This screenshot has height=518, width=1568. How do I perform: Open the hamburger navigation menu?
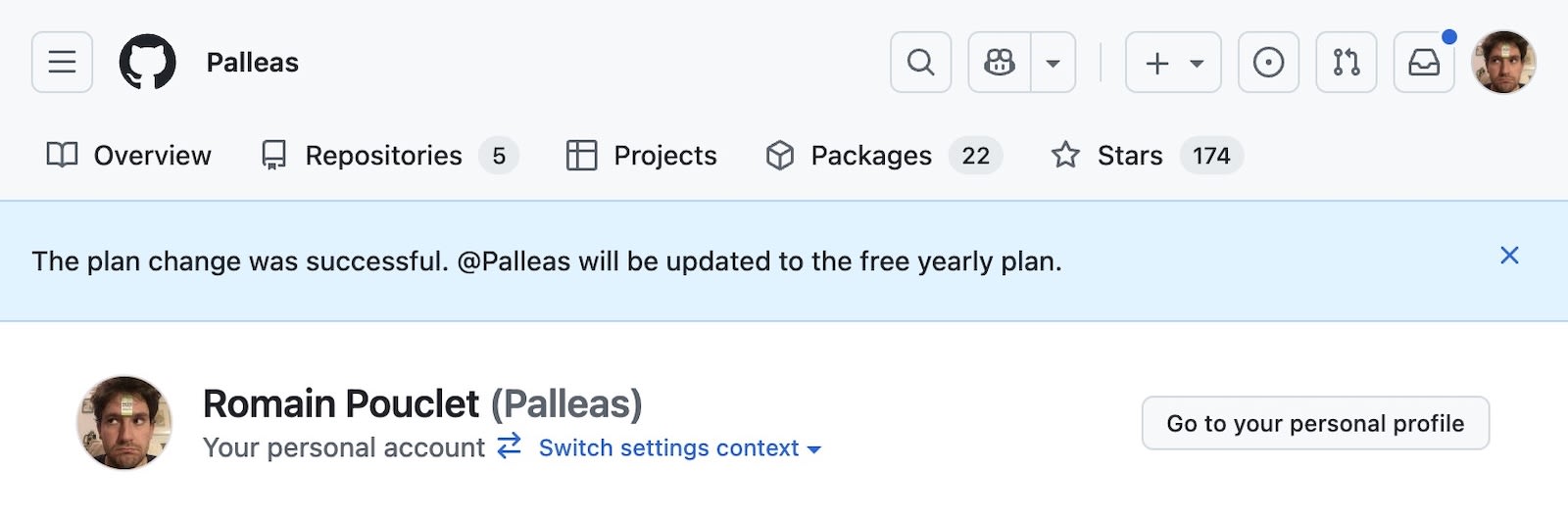click(x=62, y=63)
